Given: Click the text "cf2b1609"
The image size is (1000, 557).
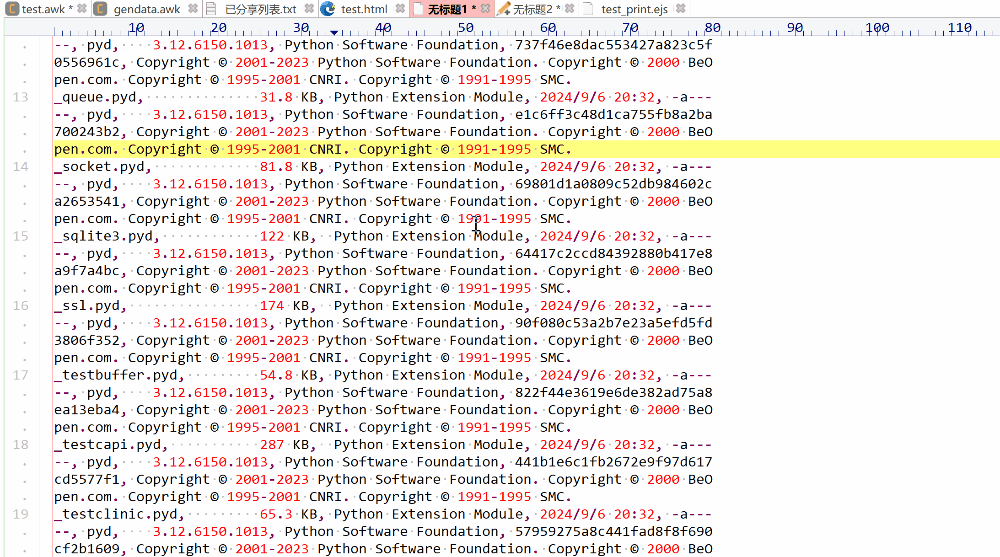Looking at the screenshot, I should [x=87, y=549].
